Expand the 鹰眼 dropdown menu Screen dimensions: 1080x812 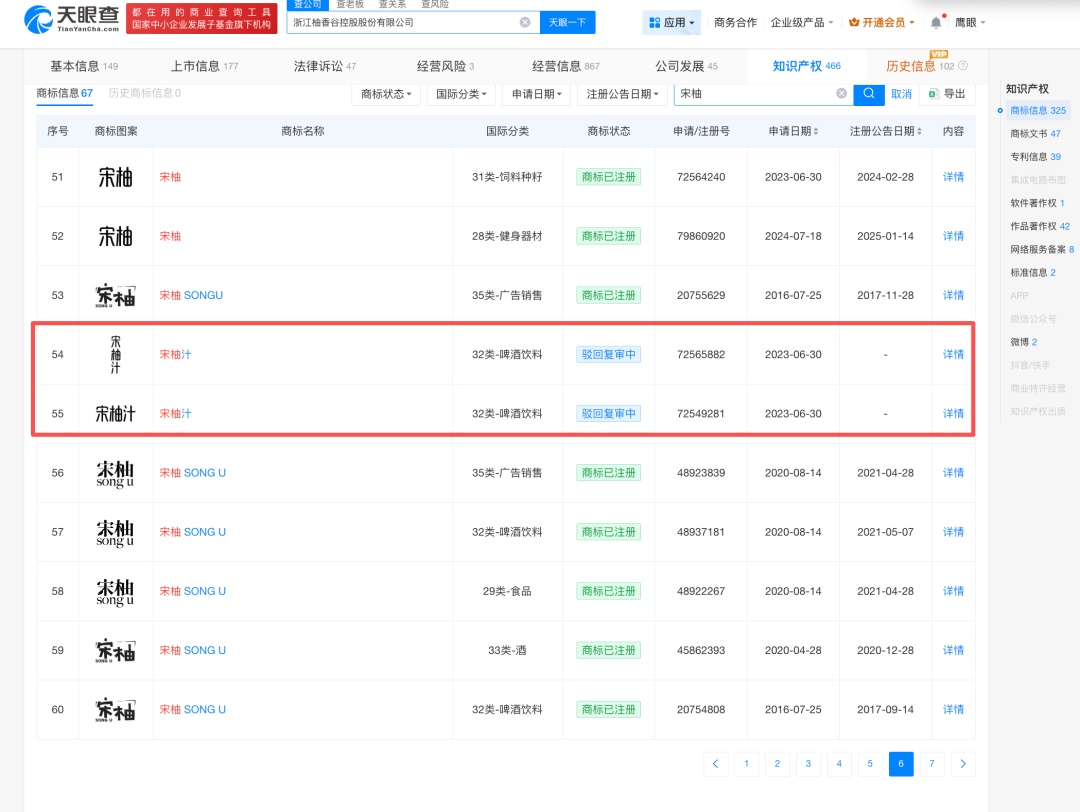pos(968,22)
